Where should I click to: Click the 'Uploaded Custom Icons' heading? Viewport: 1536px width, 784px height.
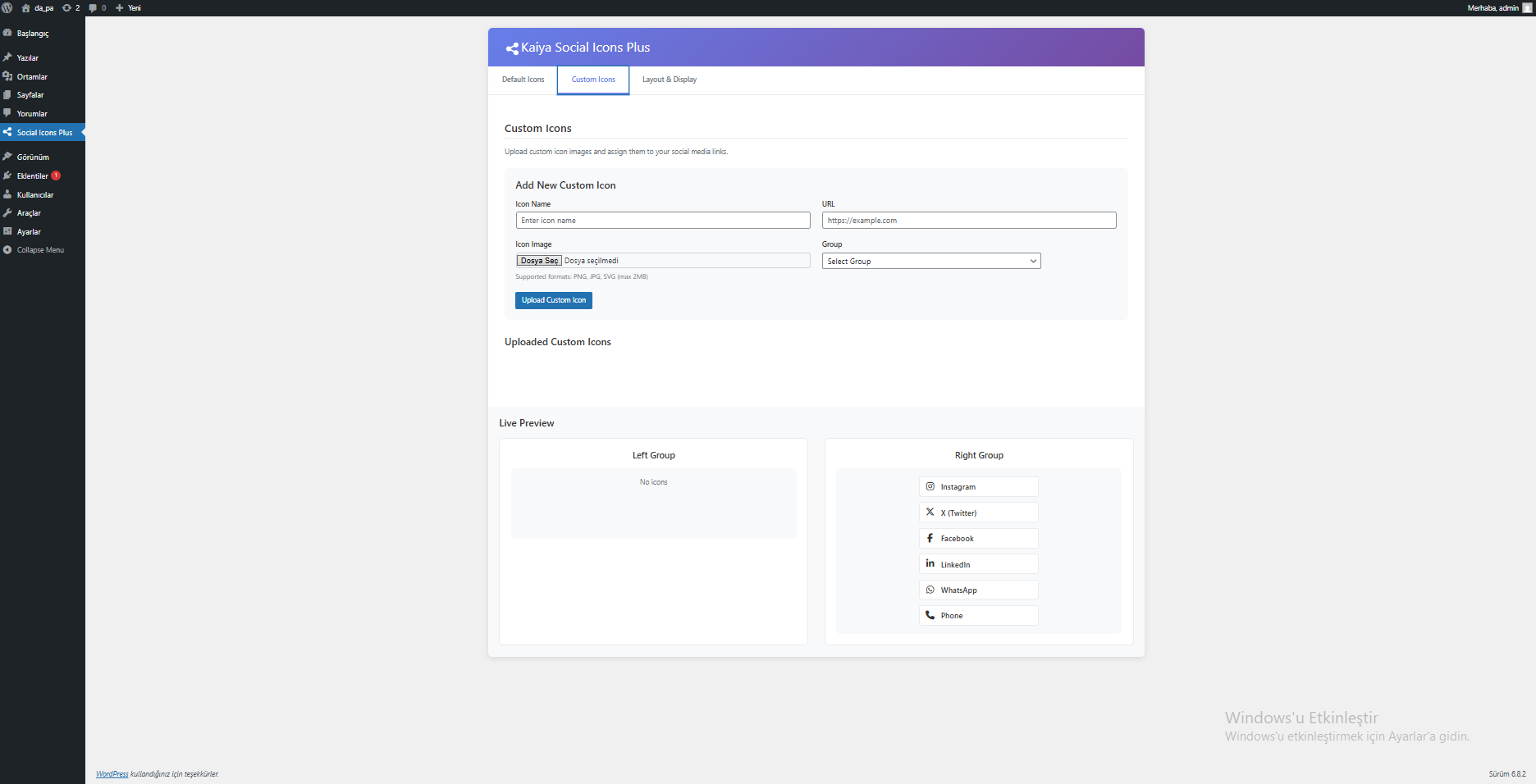coord(558,342)
